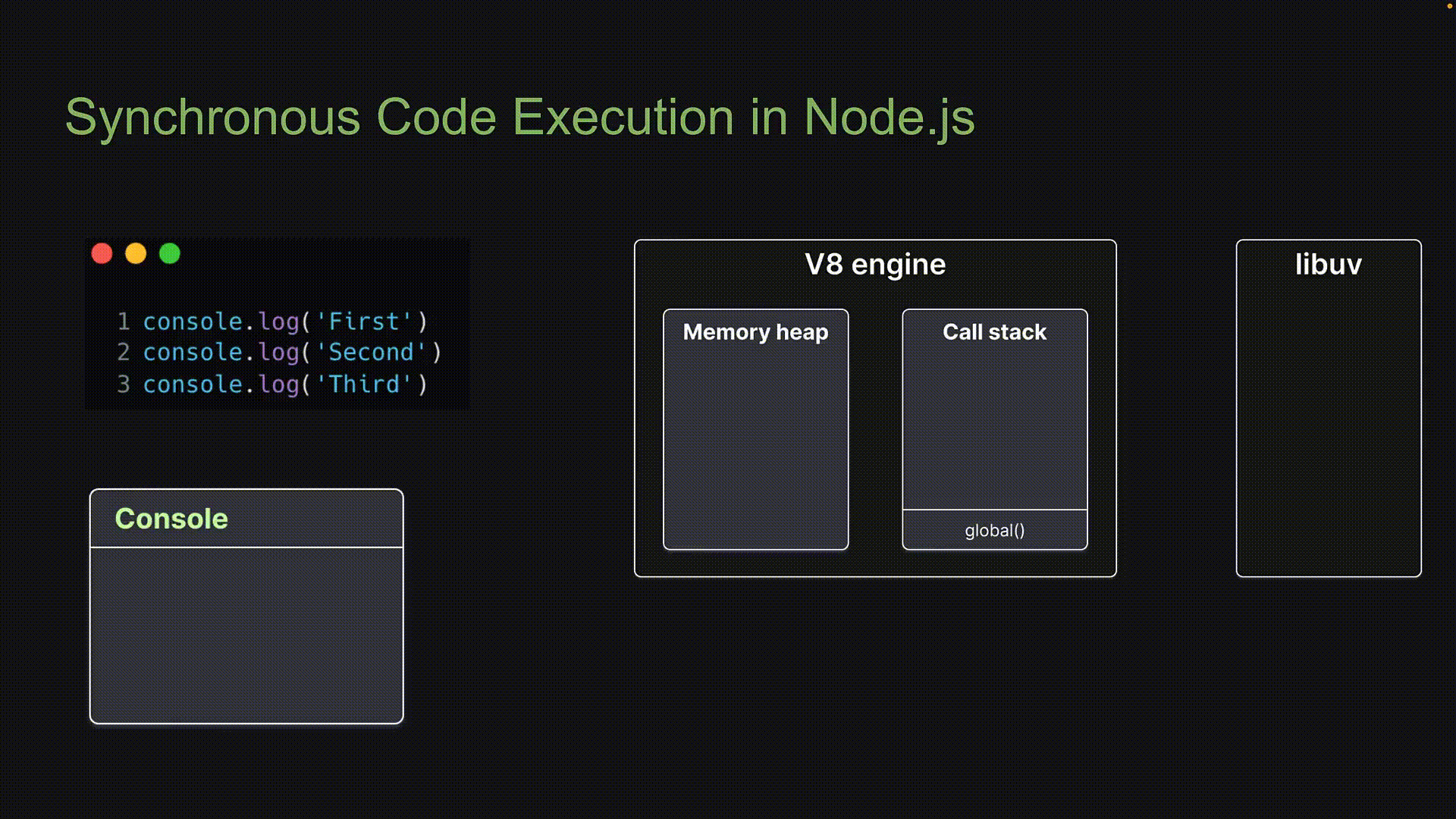Click line number 1 in code snippet
The image size is (1456, 819).
tap(124, 322)
